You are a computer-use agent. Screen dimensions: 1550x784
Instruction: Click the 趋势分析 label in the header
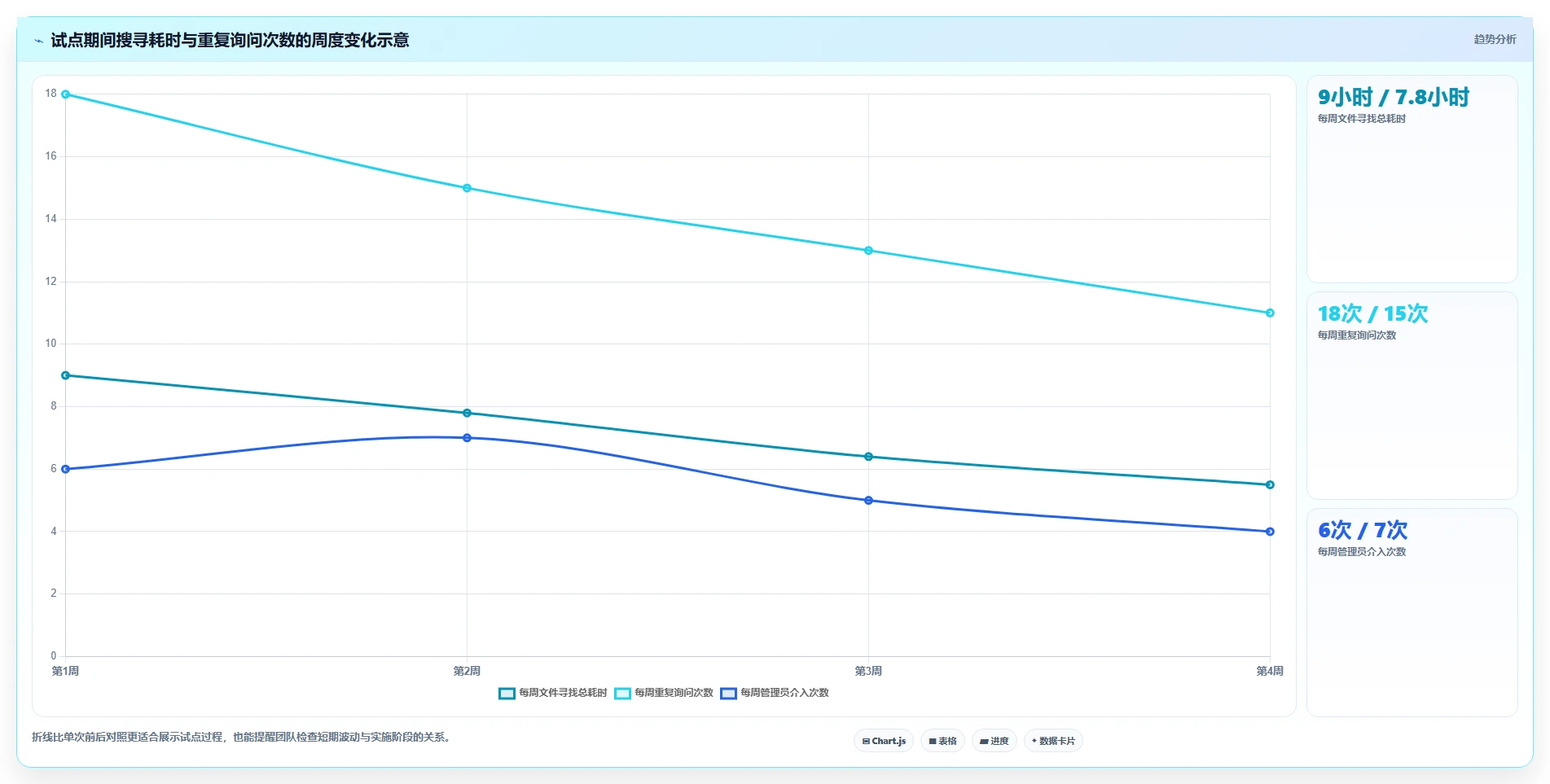(1495, 39)
